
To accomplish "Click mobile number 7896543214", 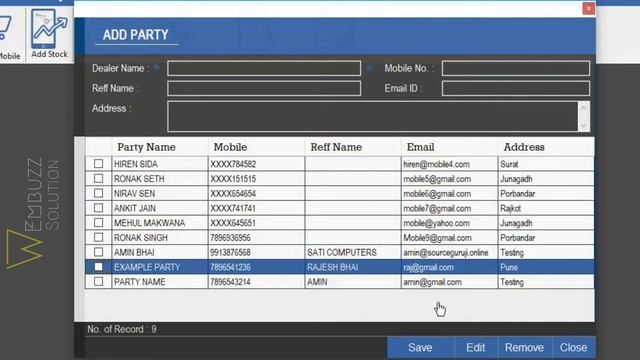I will coord(231,282).
